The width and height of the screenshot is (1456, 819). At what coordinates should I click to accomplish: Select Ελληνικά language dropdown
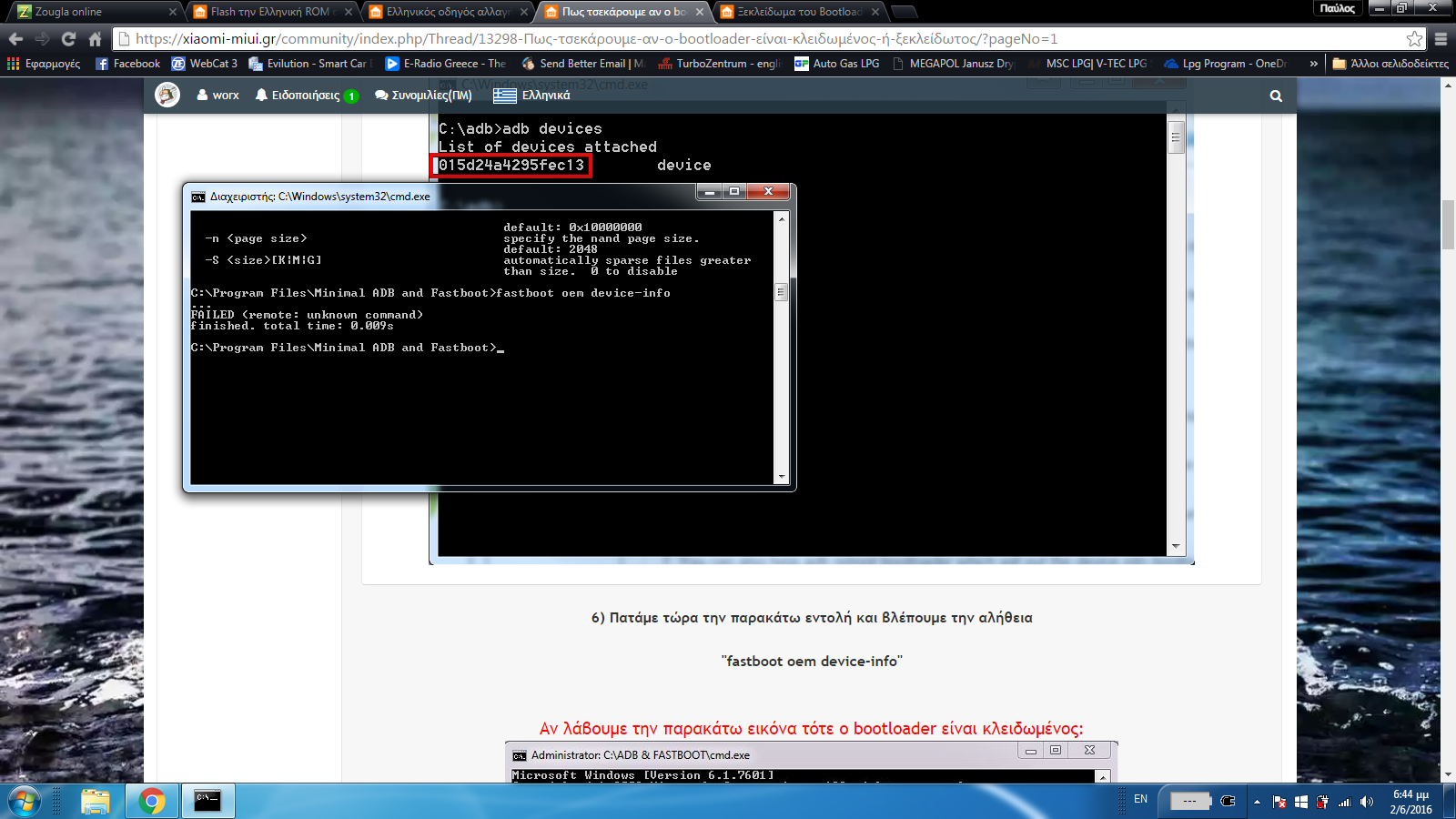click(x=532, y=96)
